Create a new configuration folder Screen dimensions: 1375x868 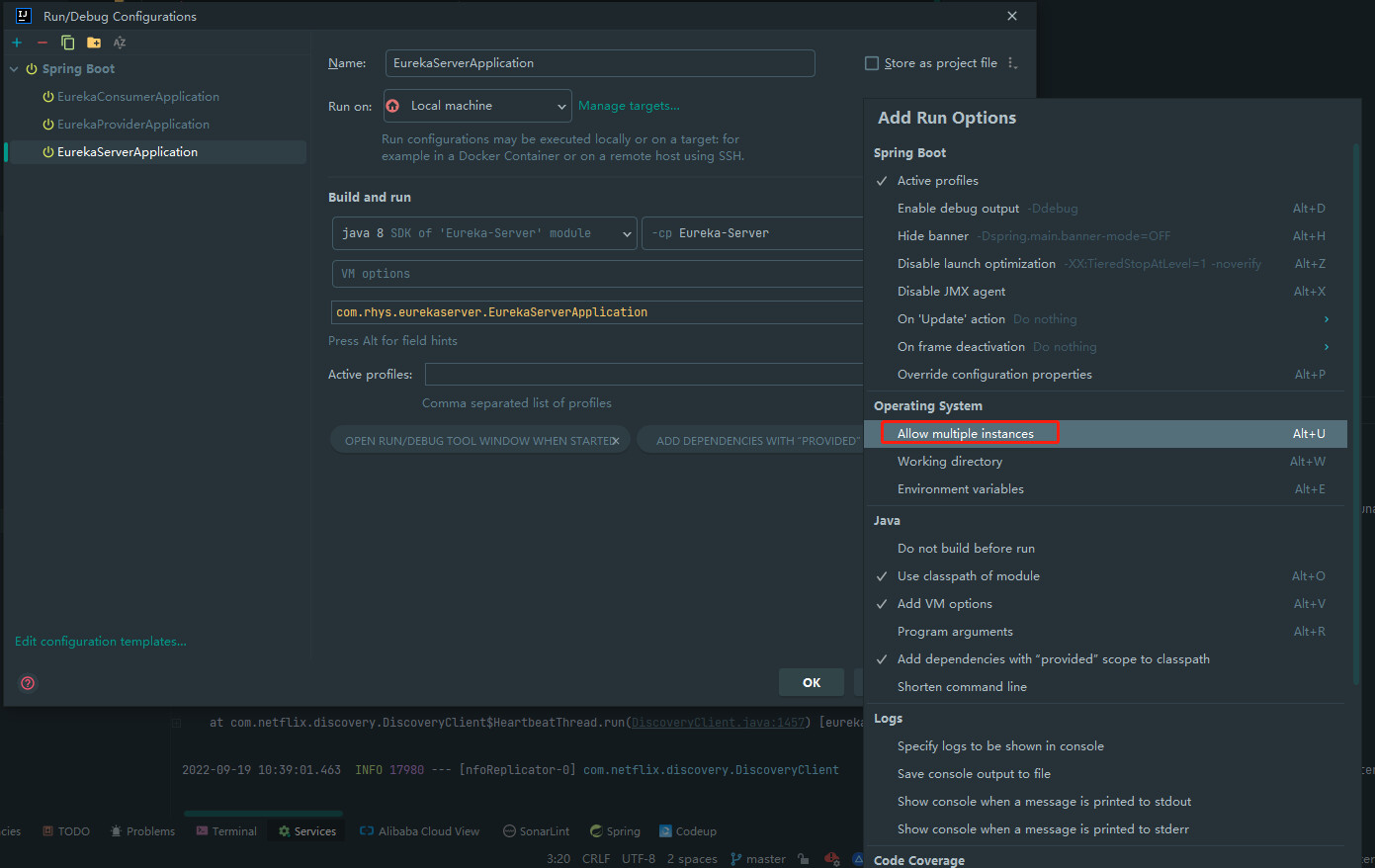[94, 43]
